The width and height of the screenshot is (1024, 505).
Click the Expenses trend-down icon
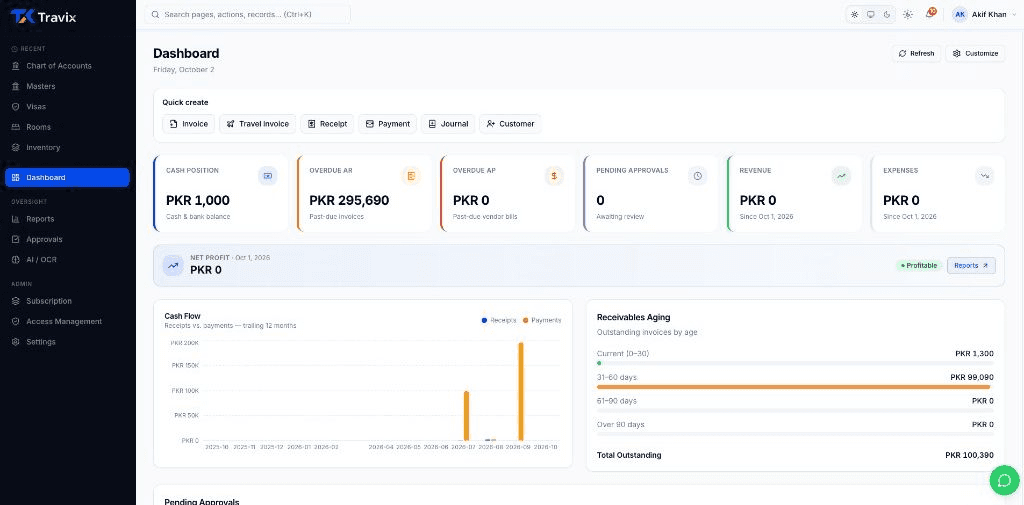[985, 176]
